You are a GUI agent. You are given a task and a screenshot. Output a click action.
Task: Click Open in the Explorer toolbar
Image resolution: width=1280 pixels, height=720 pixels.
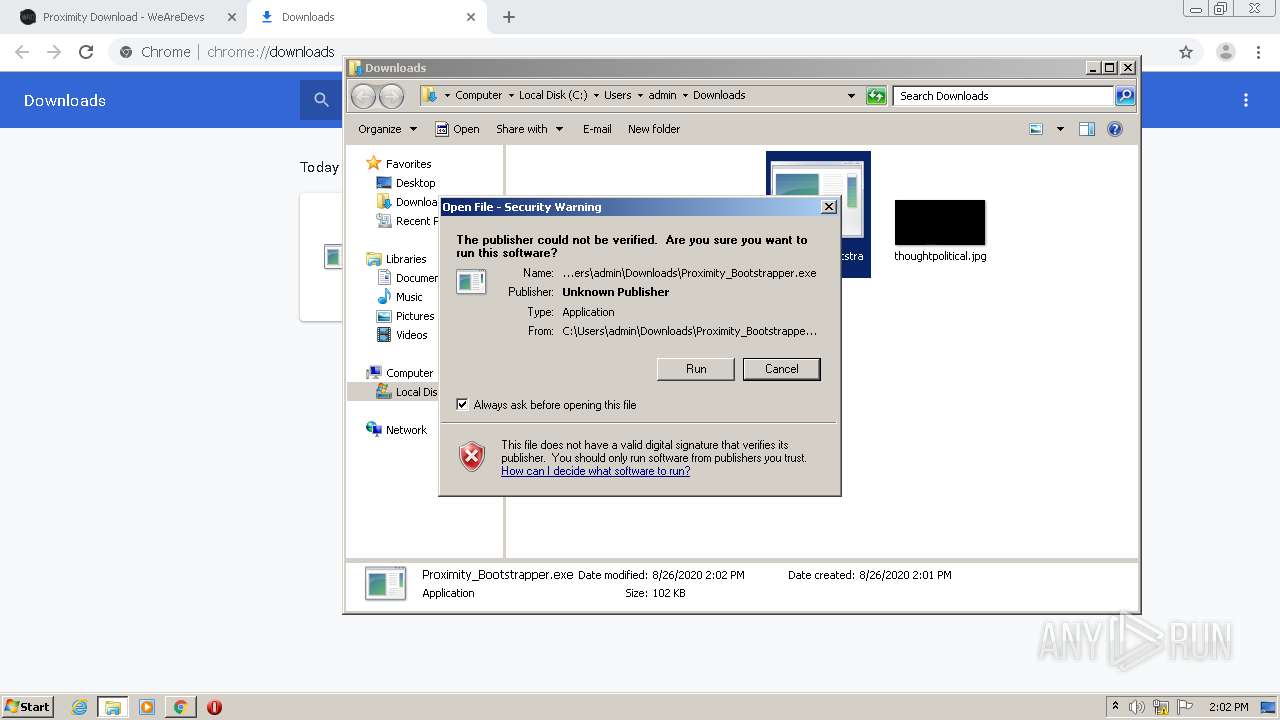pyautogui.click(x=457, y=129)
